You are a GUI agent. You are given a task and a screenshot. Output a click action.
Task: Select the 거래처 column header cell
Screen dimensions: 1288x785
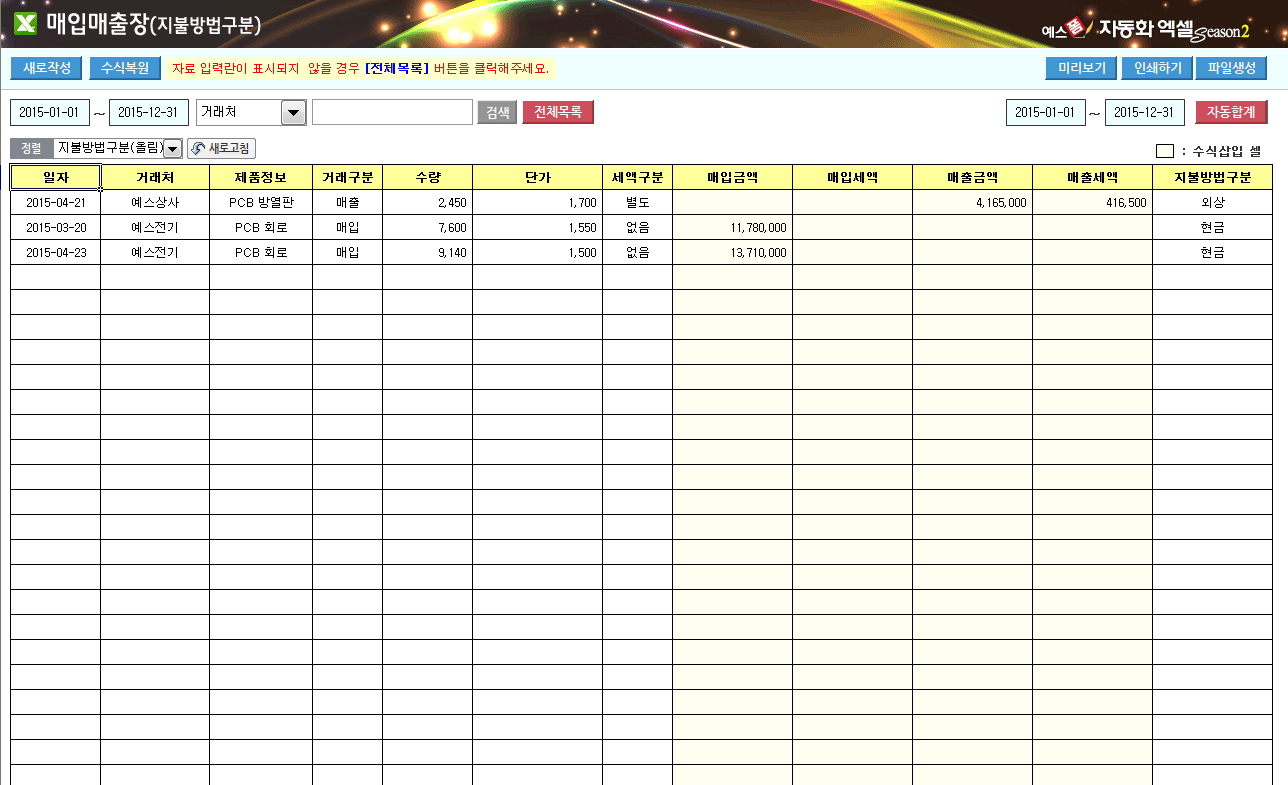click(155, 177)
